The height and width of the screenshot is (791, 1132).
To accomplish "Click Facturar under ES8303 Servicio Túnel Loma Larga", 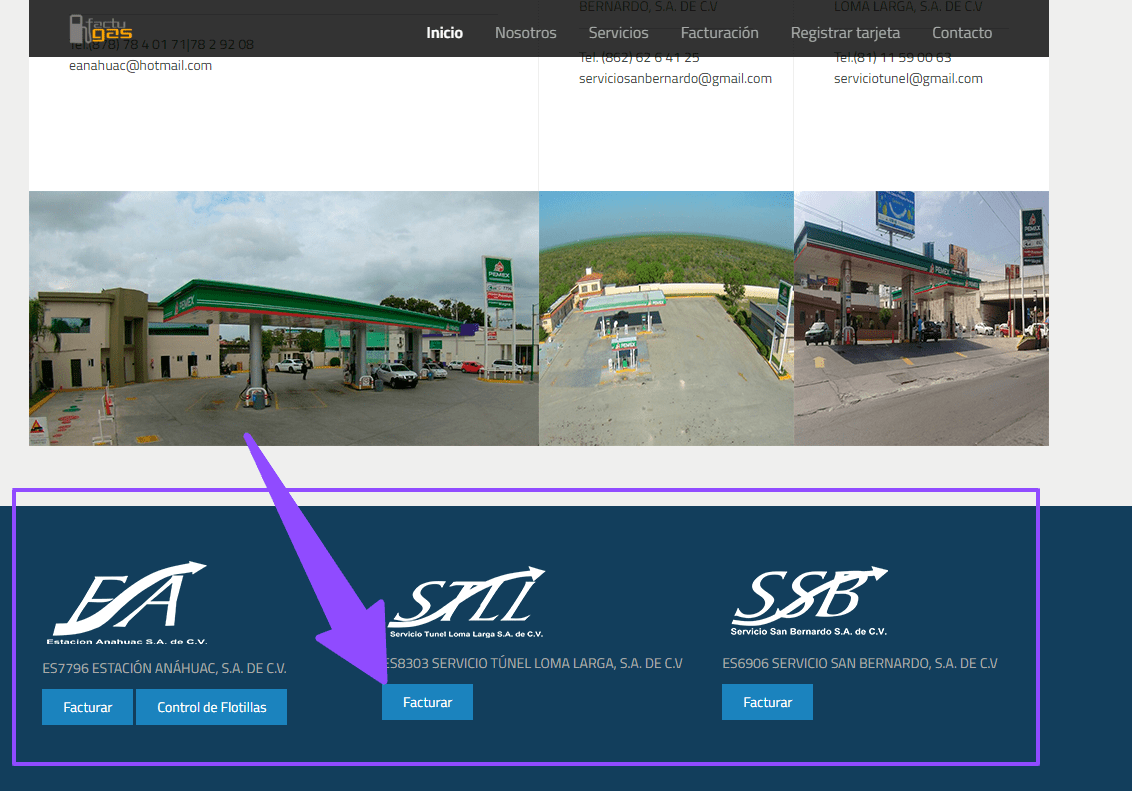I will (x=427, y=702).
